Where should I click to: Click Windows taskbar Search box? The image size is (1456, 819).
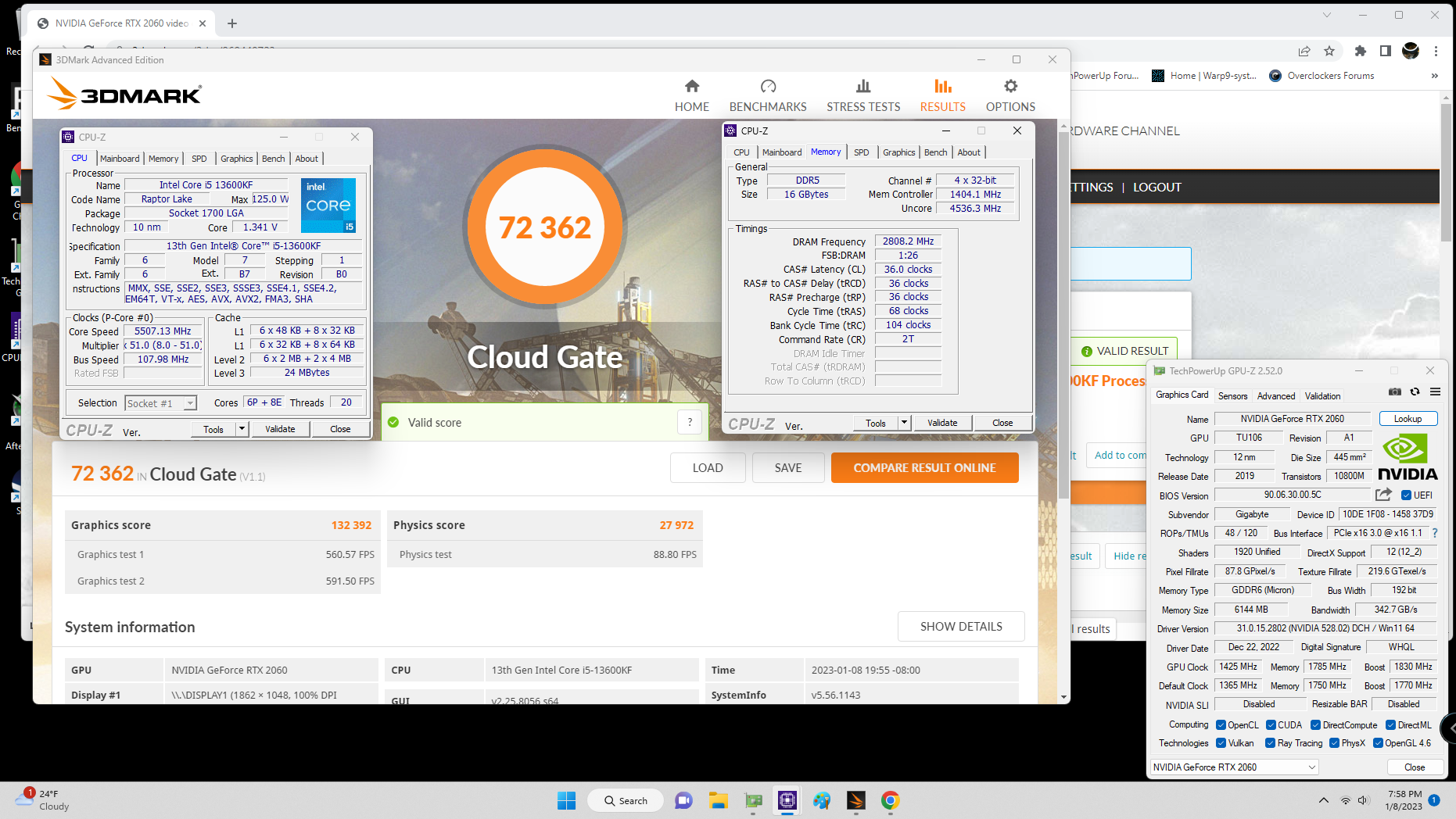pos(626,800)
